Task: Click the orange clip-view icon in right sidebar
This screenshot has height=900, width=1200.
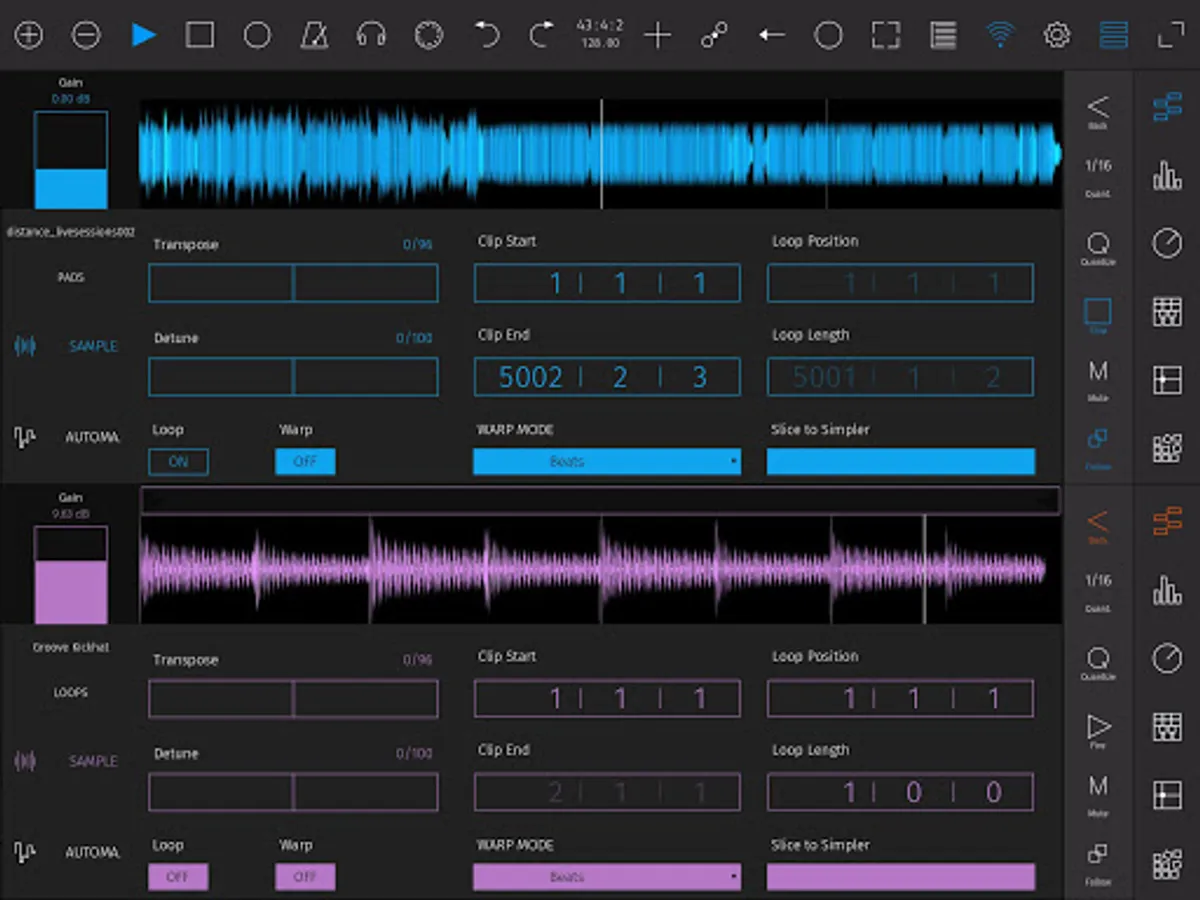Action: [1167, 522]
